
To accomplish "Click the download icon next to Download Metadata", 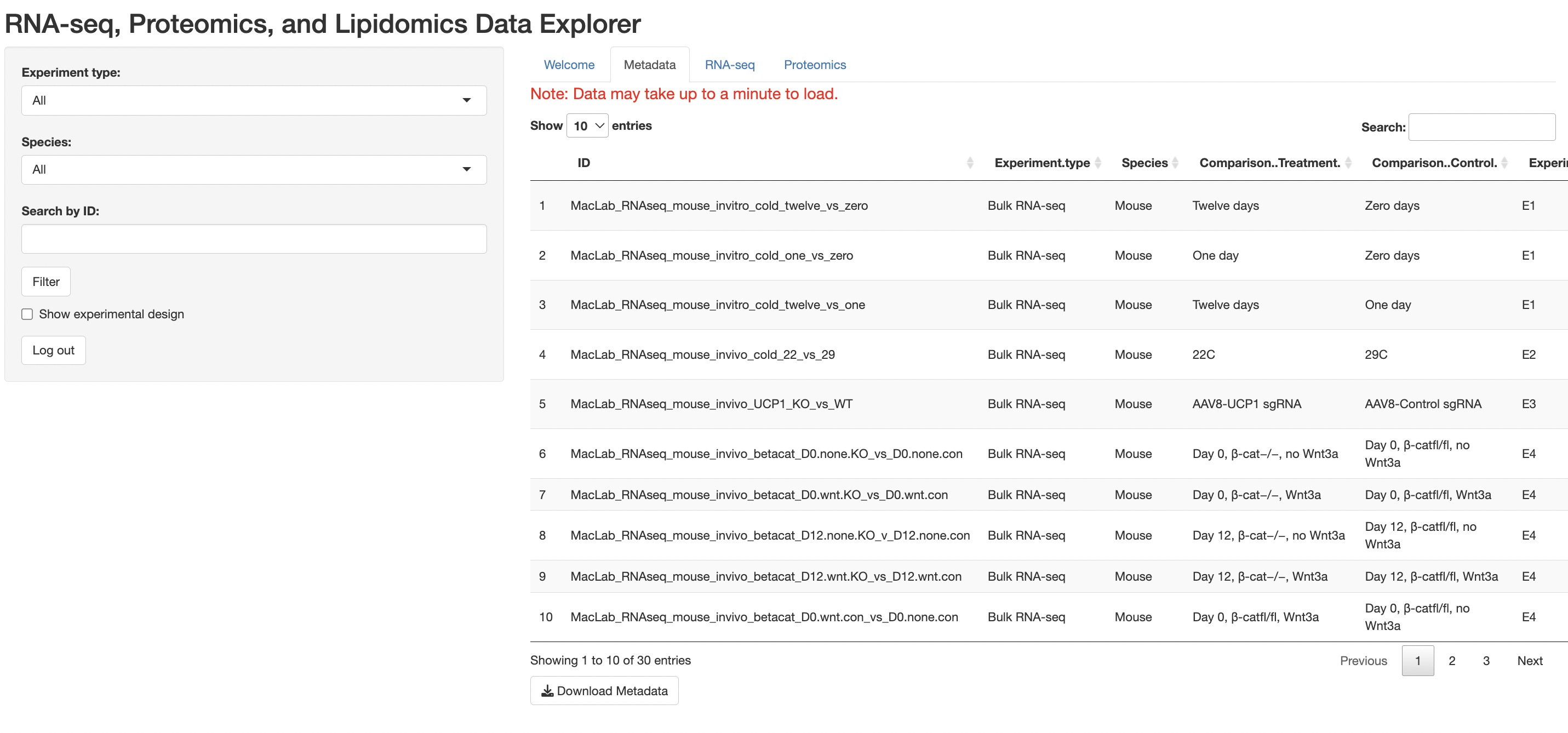I will [x=547, y=690].
